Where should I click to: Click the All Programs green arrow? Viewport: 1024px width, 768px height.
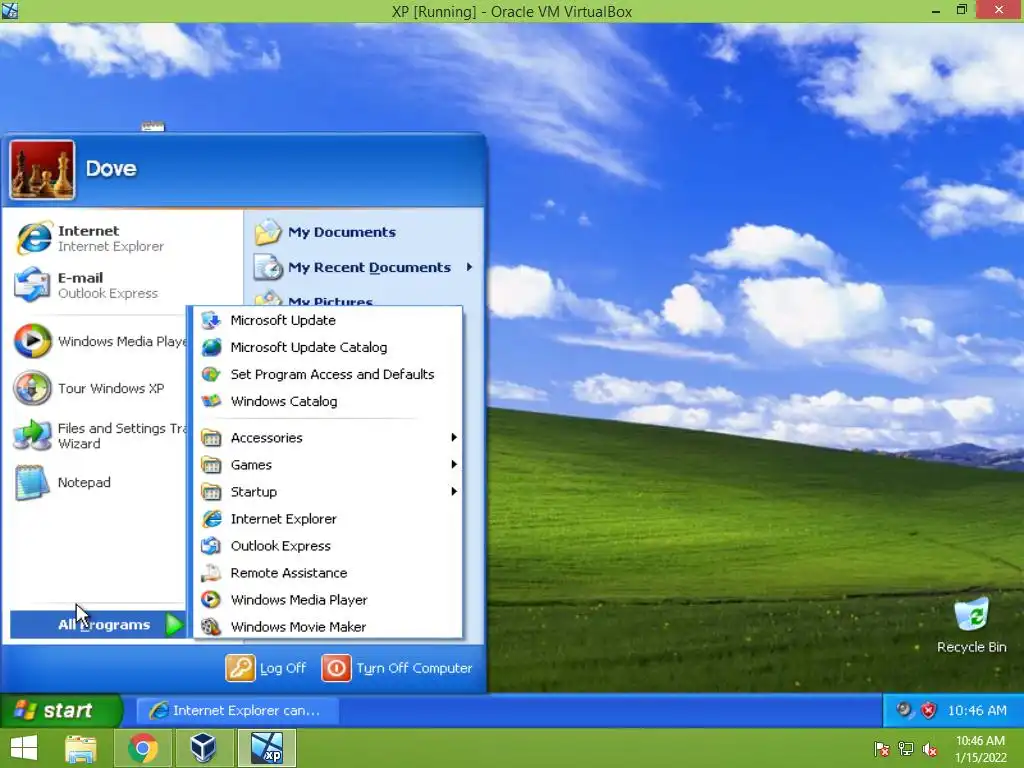(174, 625)
